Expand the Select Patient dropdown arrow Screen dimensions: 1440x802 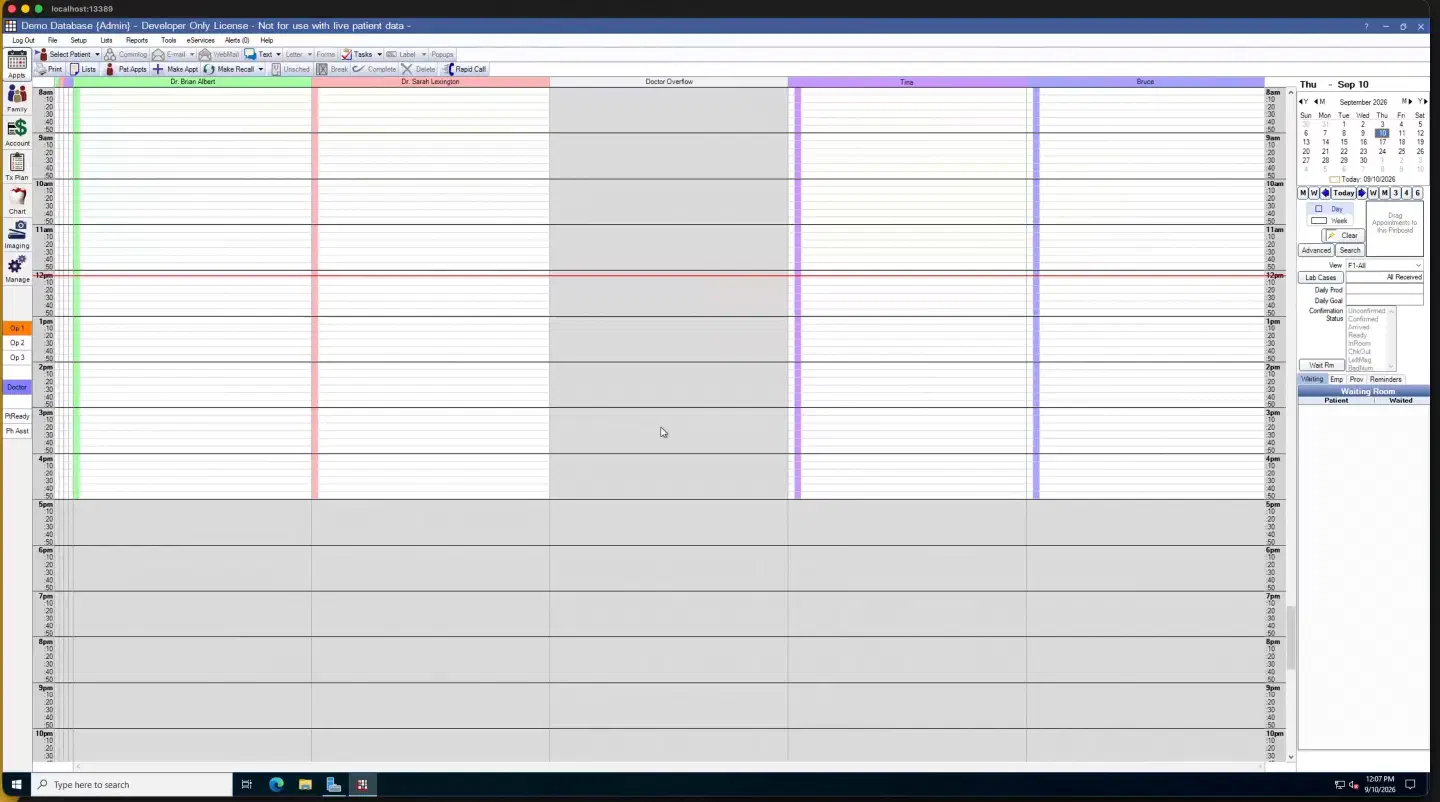(97, 54)
